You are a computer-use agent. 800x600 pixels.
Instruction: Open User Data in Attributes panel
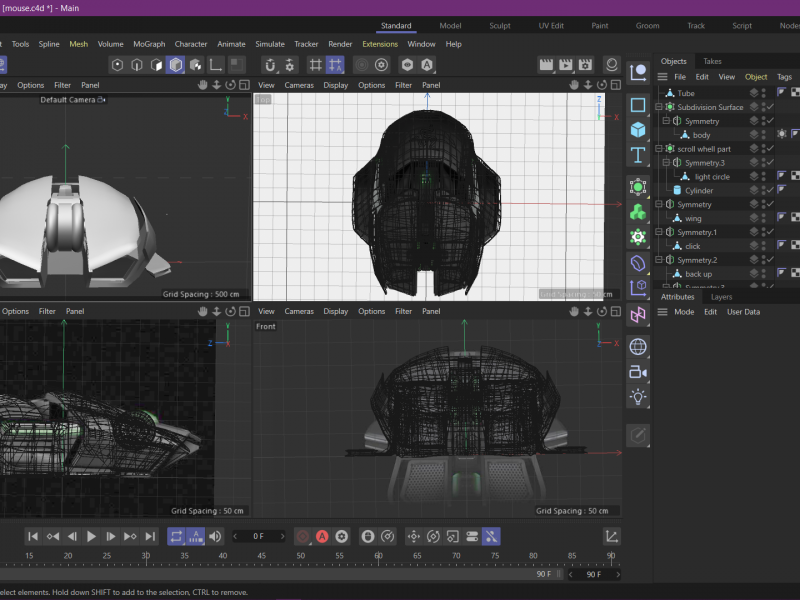[x=743, y=312]
